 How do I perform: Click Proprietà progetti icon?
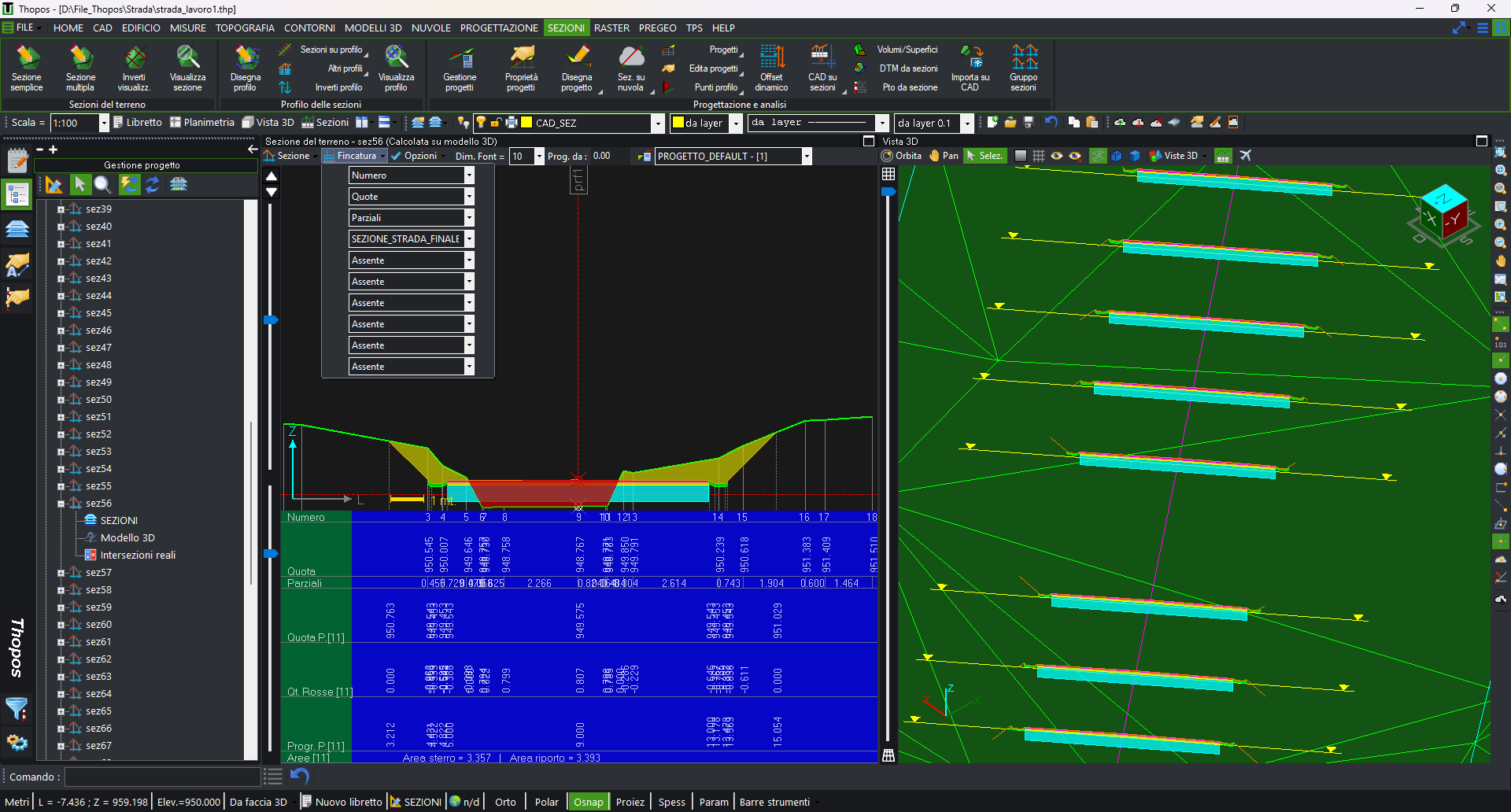(x=521, y=68)
